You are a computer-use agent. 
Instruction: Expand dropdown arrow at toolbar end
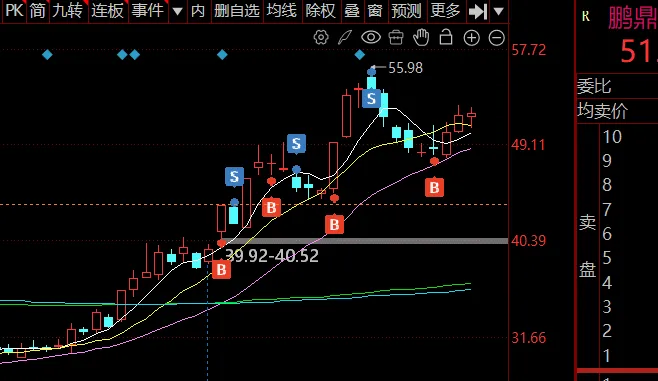(x=498, y=11)
